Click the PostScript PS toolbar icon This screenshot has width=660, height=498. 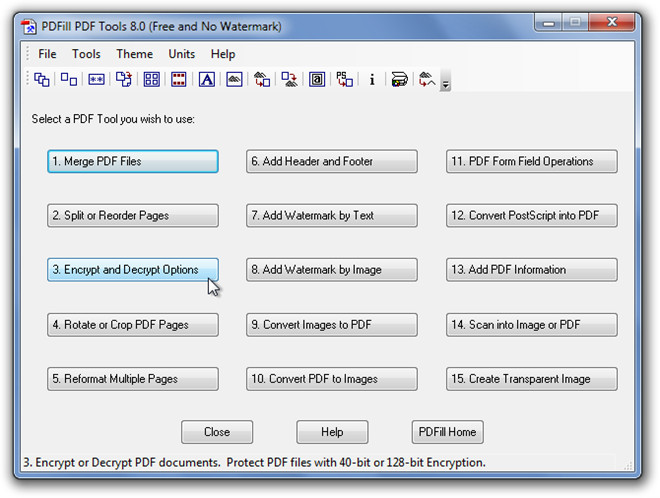point(344,79)
